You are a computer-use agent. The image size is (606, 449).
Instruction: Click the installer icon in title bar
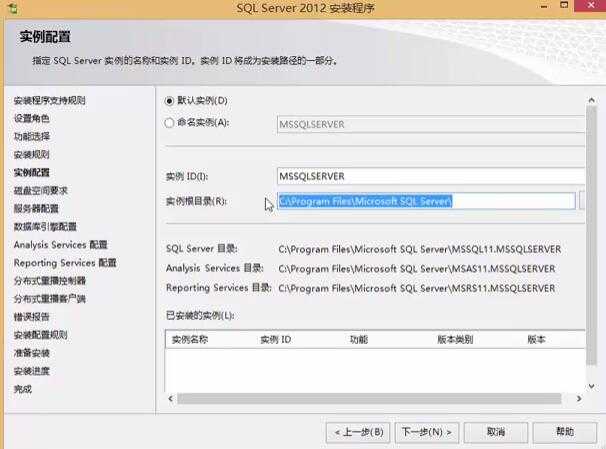coord(13,8)
